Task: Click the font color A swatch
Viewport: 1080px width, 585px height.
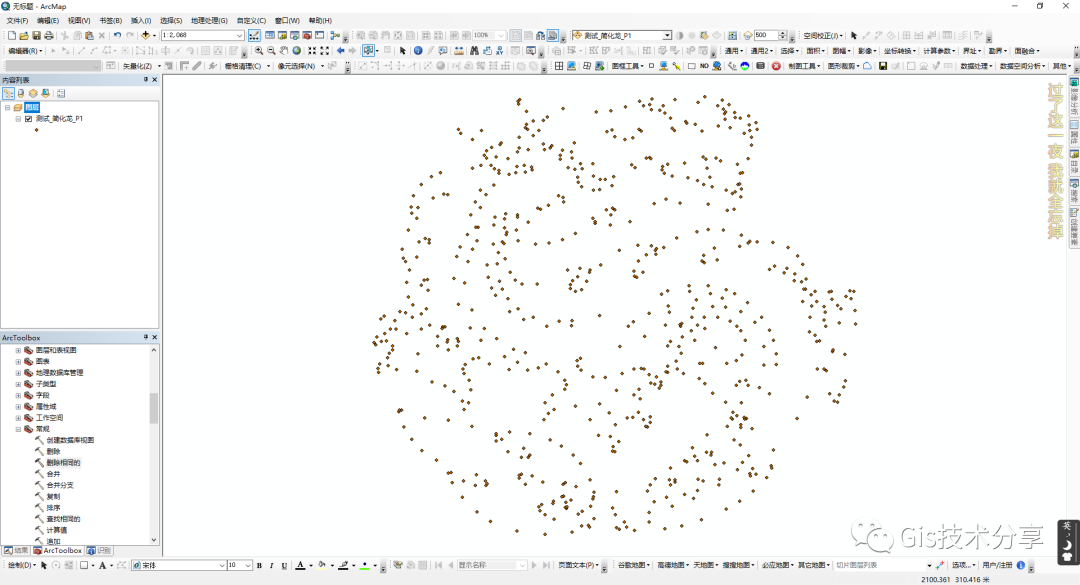Action: 299,566
